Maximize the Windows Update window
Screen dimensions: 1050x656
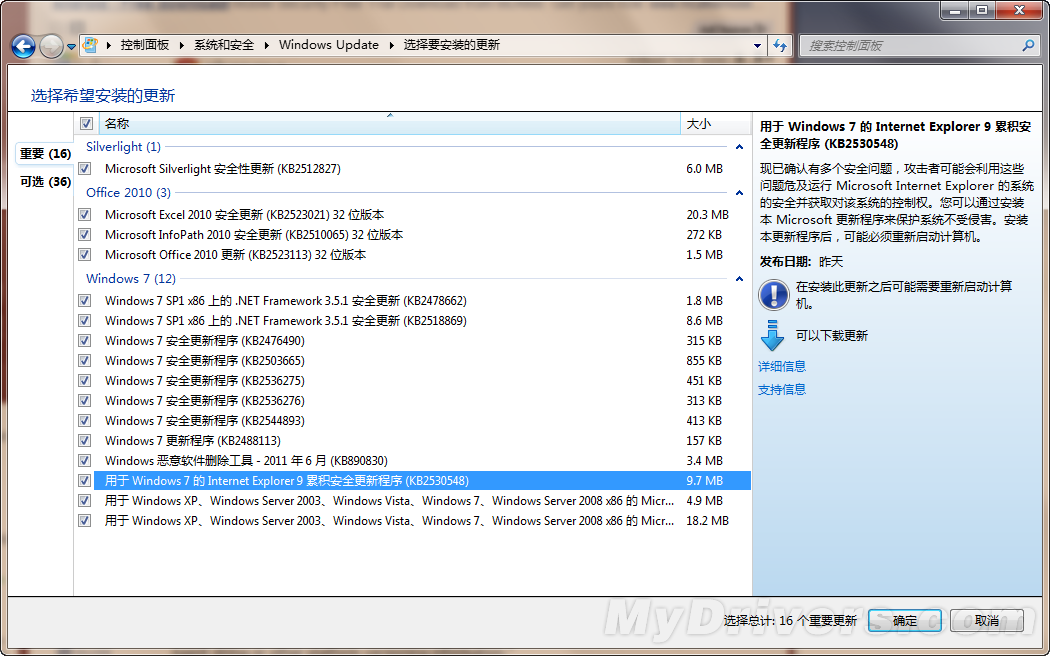pyautogui.click(x=982, y=10)
